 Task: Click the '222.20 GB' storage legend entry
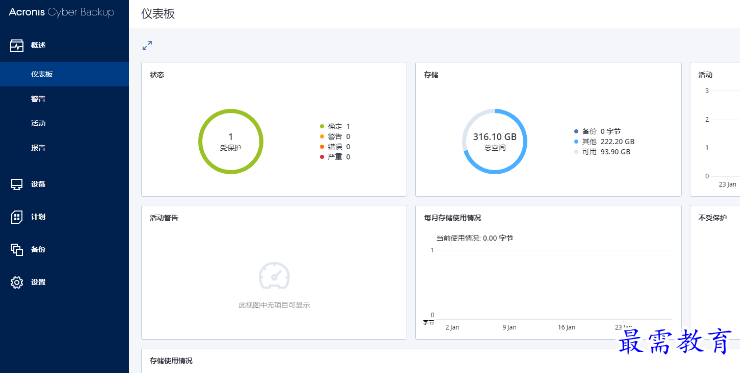coord(604,142)
